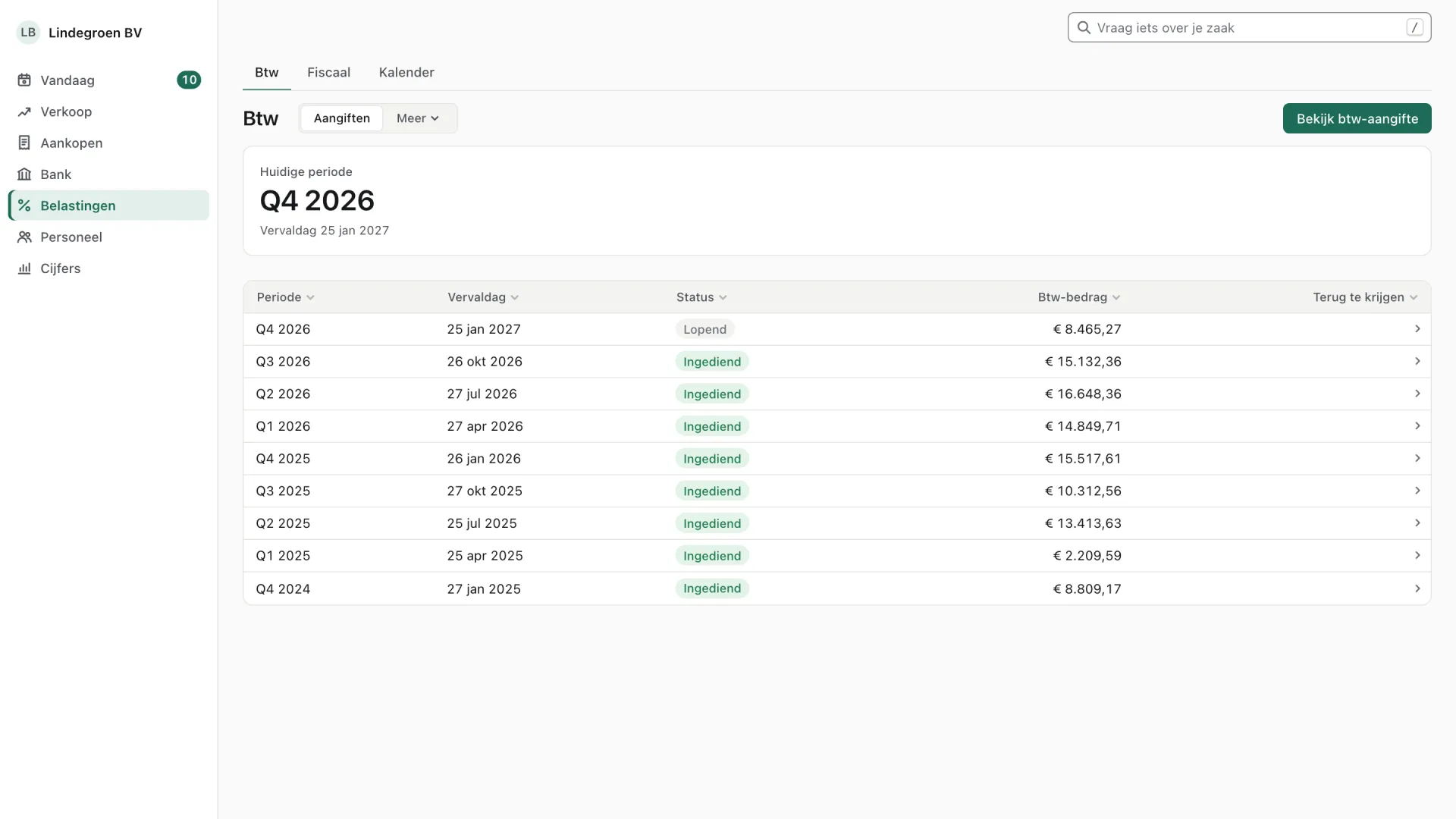Click amount € 2.209,59
The image size is (1456, 819).
(x=1087, y=556)
